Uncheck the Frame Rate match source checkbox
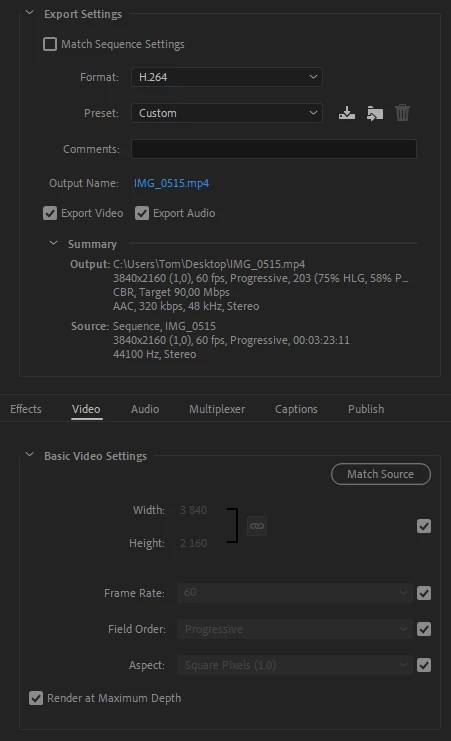Image resolution: width=451 pixels, height=741 pixels. tap(424, 593)
